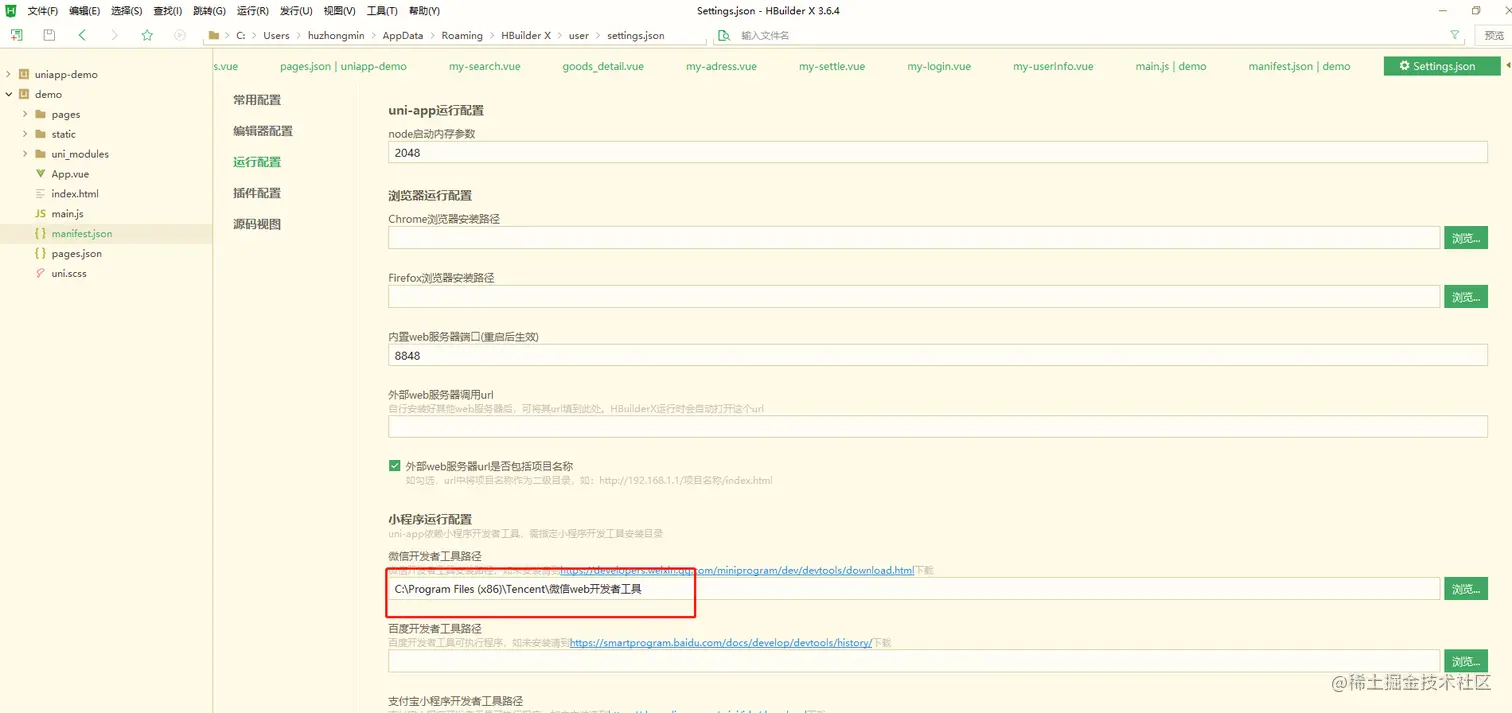Viewport: 1512px width, 713px height.
Task: Switch to my-login.vue tab
Action: pos(939,66)
